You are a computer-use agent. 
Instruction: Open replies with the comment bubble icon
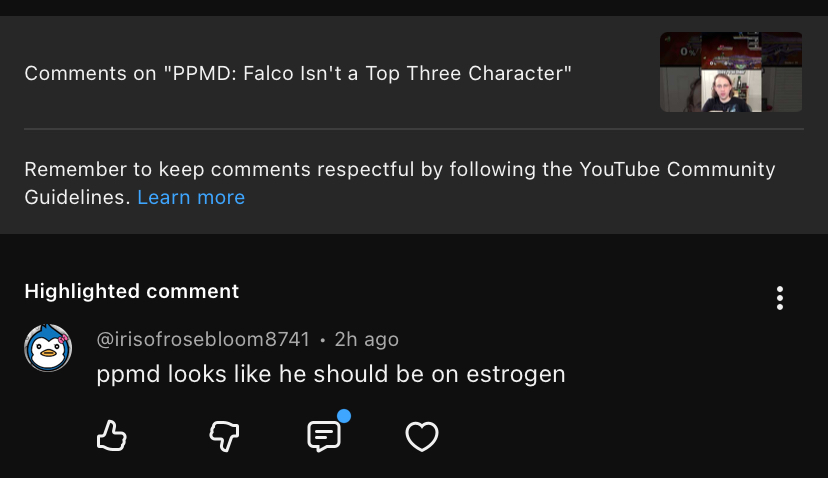[x=323, y=436]
